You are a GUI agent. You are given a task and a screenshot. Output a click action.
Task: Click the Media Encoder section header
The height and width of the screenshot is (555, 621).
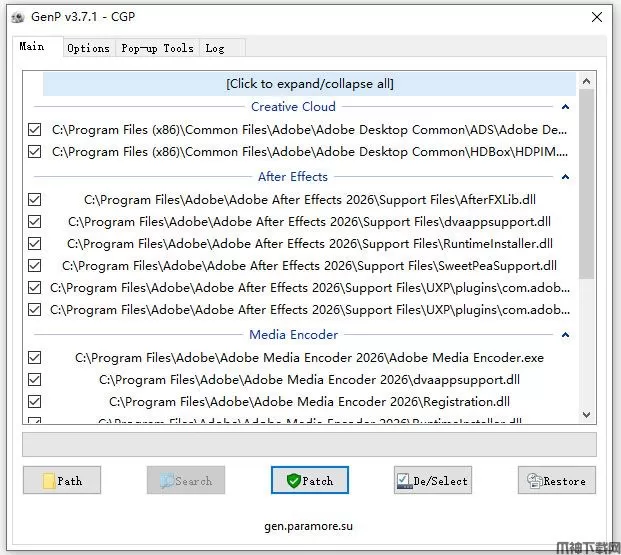293,335
